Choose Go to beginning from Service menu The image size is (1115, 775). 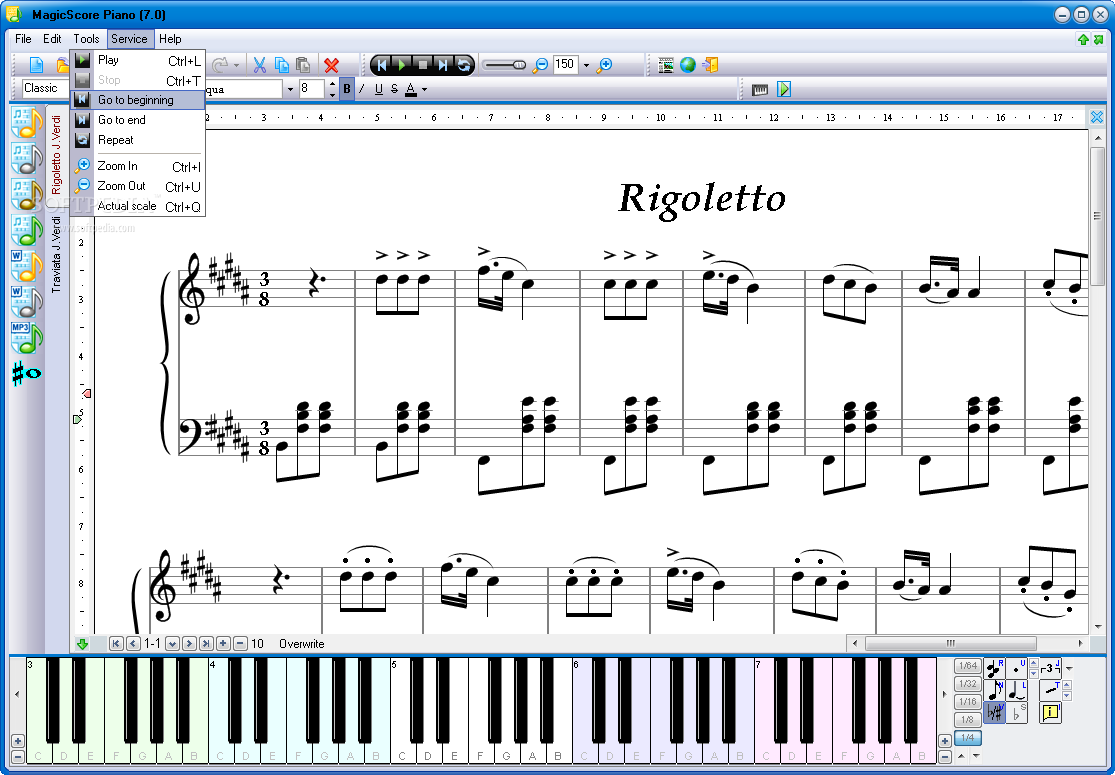(138, 100)
